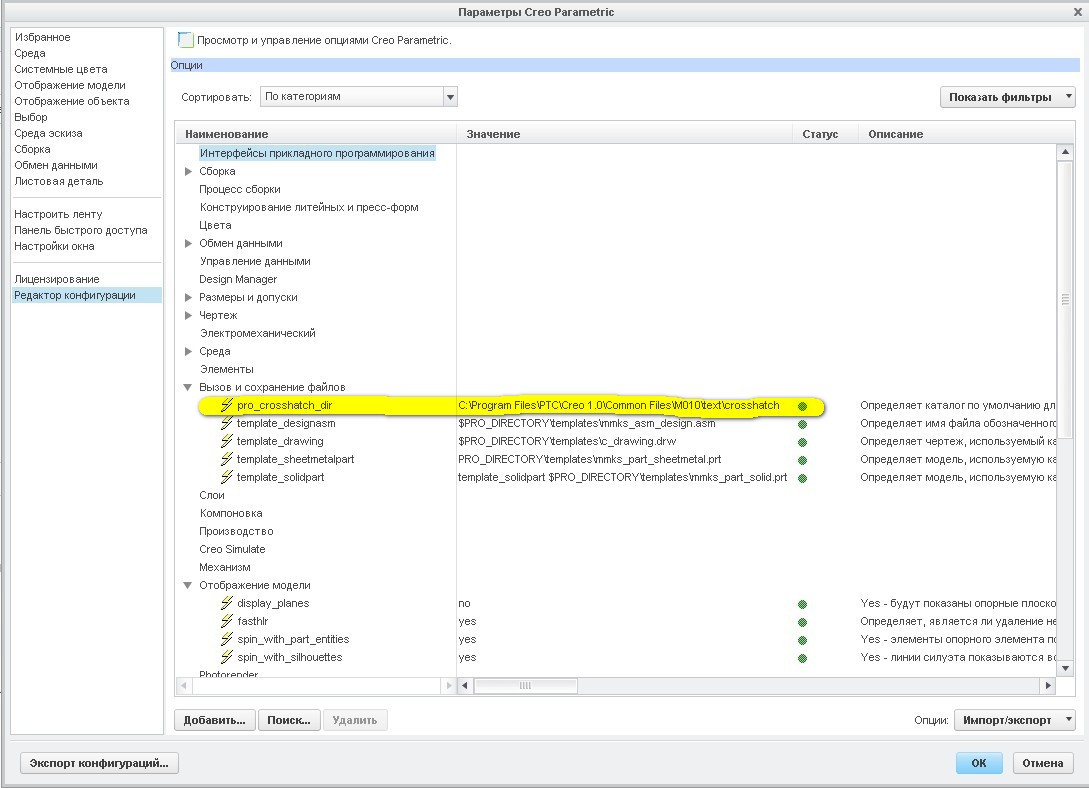Open Импорт/экспорт options dropdown

[1014, 720]
